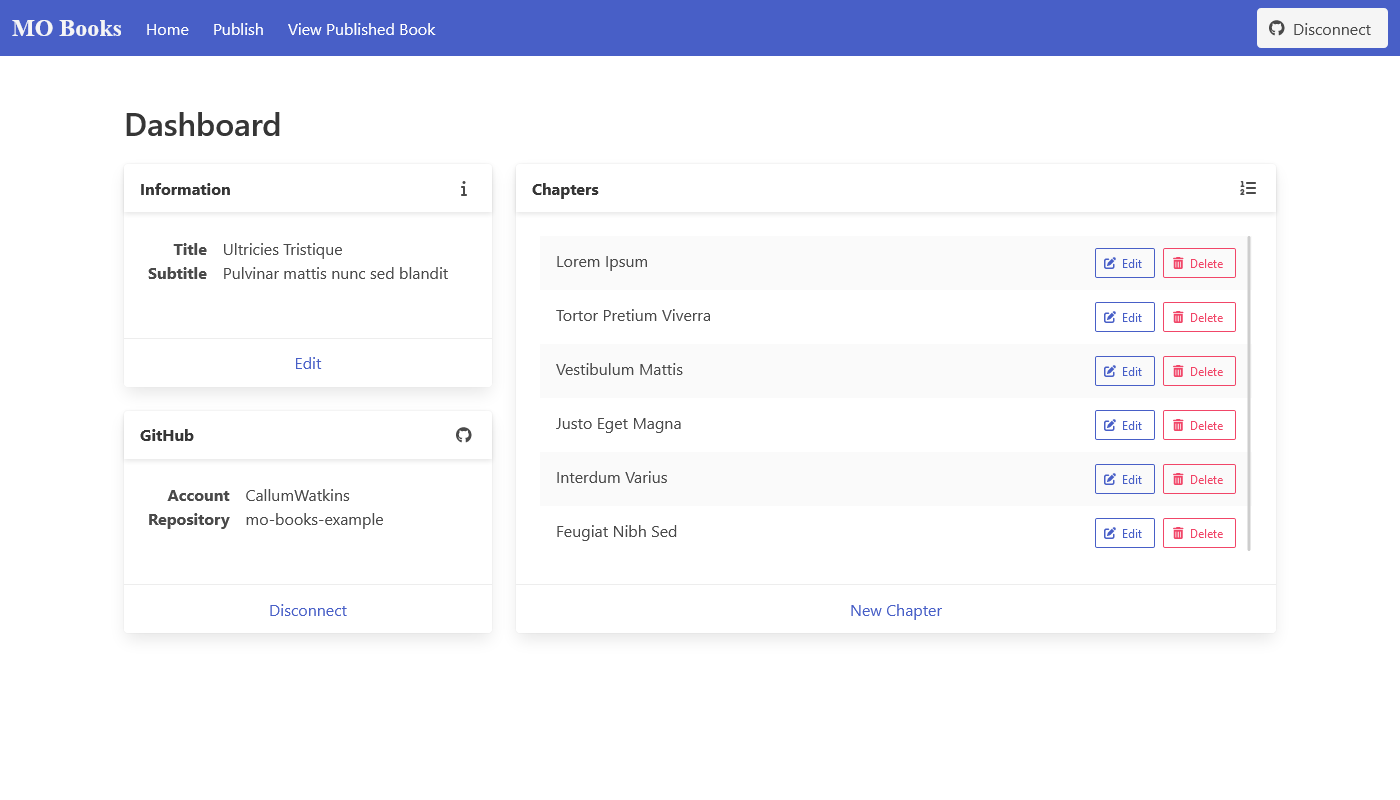The width and height of the screenshot is (1400, 800).
Task: Click the info icon in Information card header
Action: pyautogui.click(x=463, y=189)
